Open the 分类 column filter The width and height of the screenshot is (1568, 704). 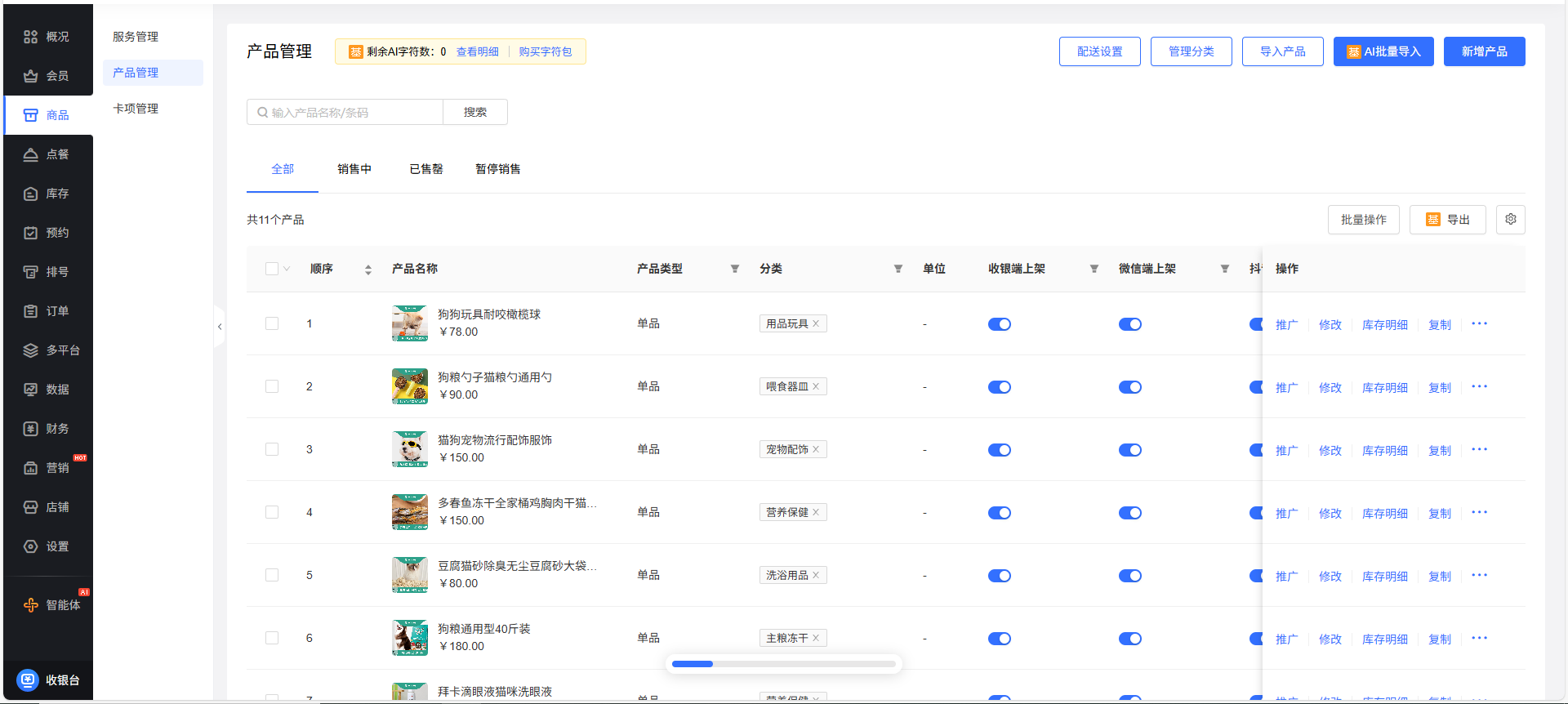pyautogui.click(x=898, y=269)
